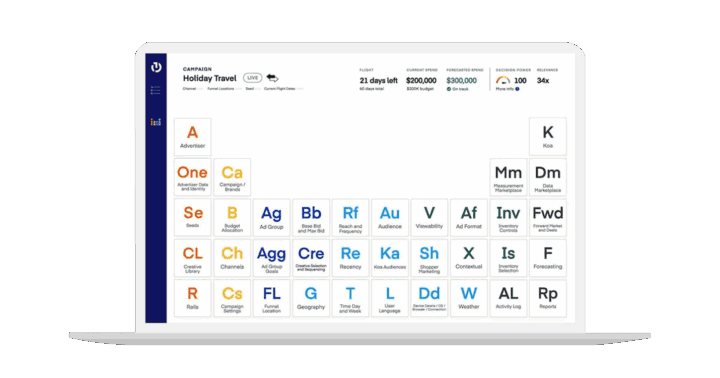Viewport: 720px width, 378px height.
Task: Click the 34x relevance value
Action: [x=543, y=80]
